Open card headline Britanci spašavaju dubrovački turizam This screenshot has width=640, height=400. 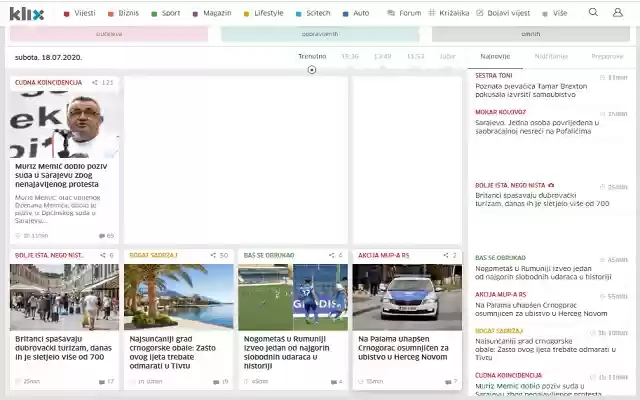coord(63,348)
